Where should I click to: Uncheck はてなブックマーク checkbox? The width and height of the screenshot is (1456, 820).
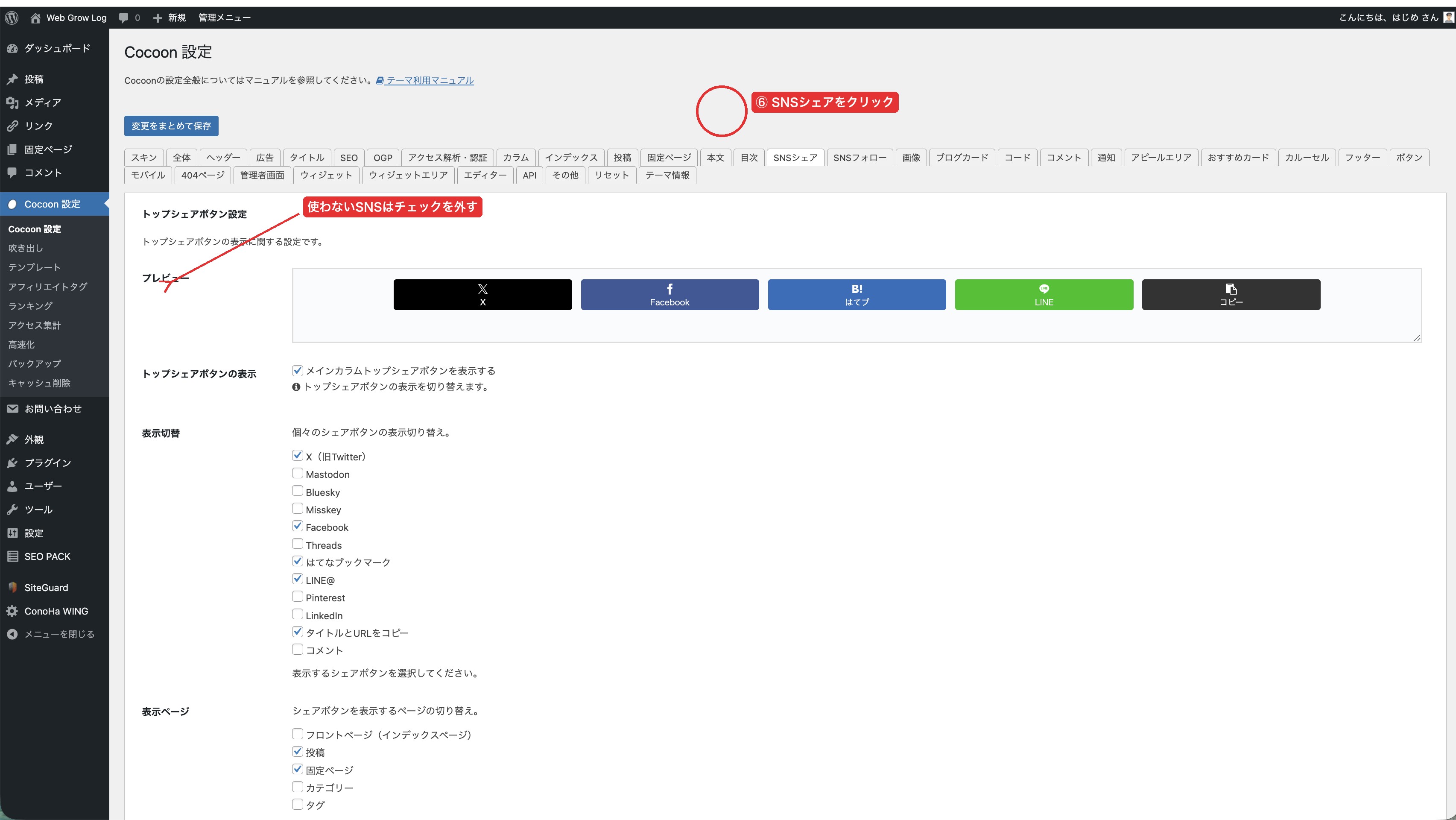tap(297, 562)
